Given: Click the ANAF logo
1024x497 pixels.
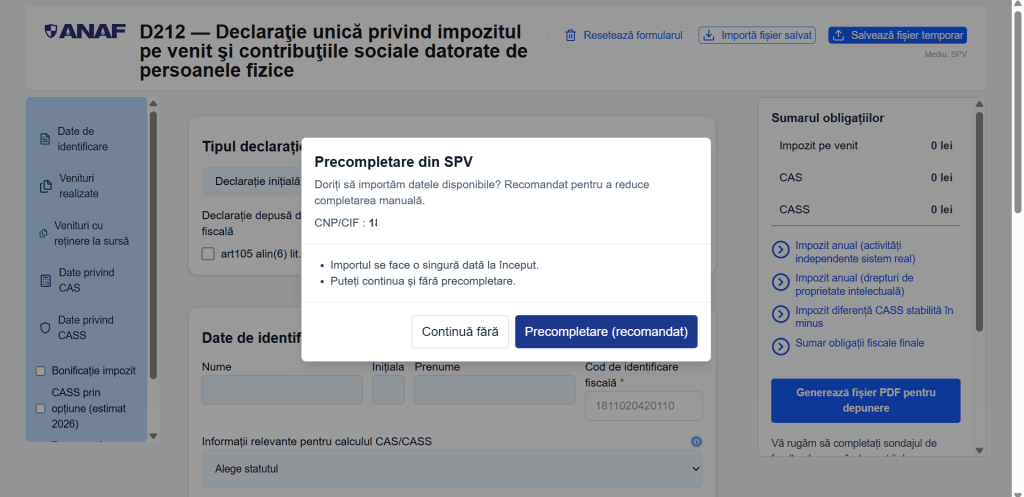Looking at the screenshot, I should click(x=85, y=31).
